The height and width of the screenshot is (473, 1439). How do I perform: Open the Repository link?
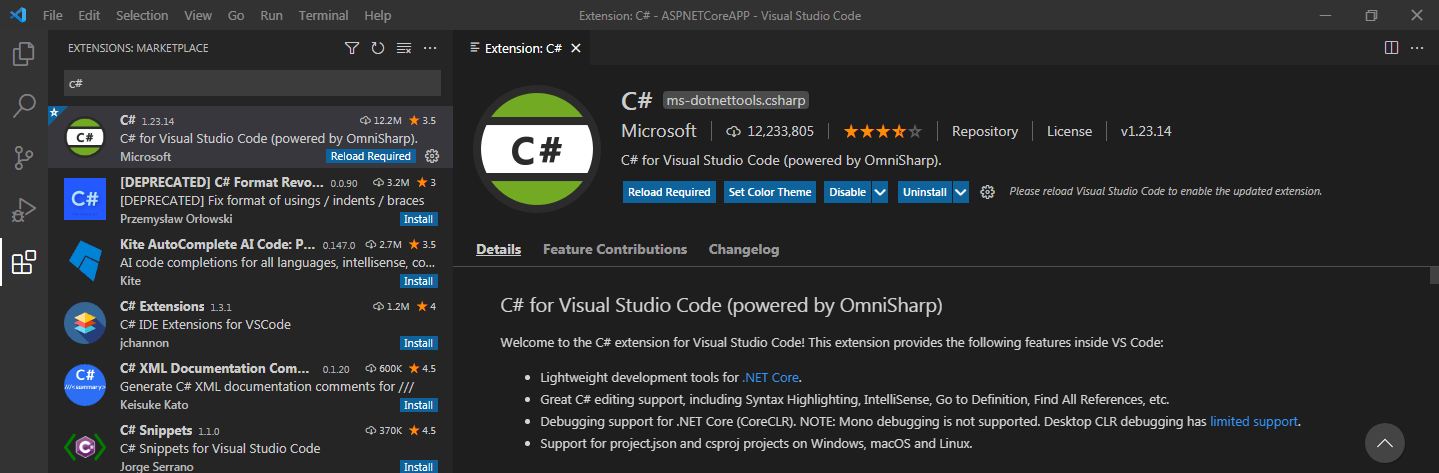tap(985, 131)
